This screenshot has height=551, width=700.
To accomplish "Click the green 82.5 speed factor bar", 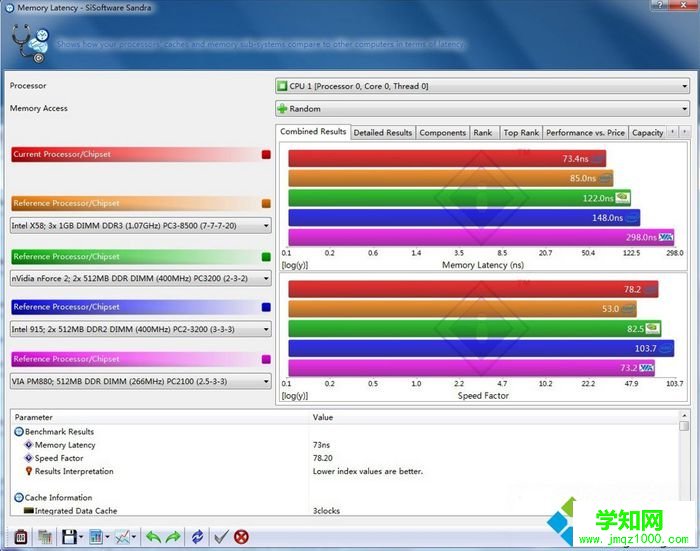I will (475, 329).
